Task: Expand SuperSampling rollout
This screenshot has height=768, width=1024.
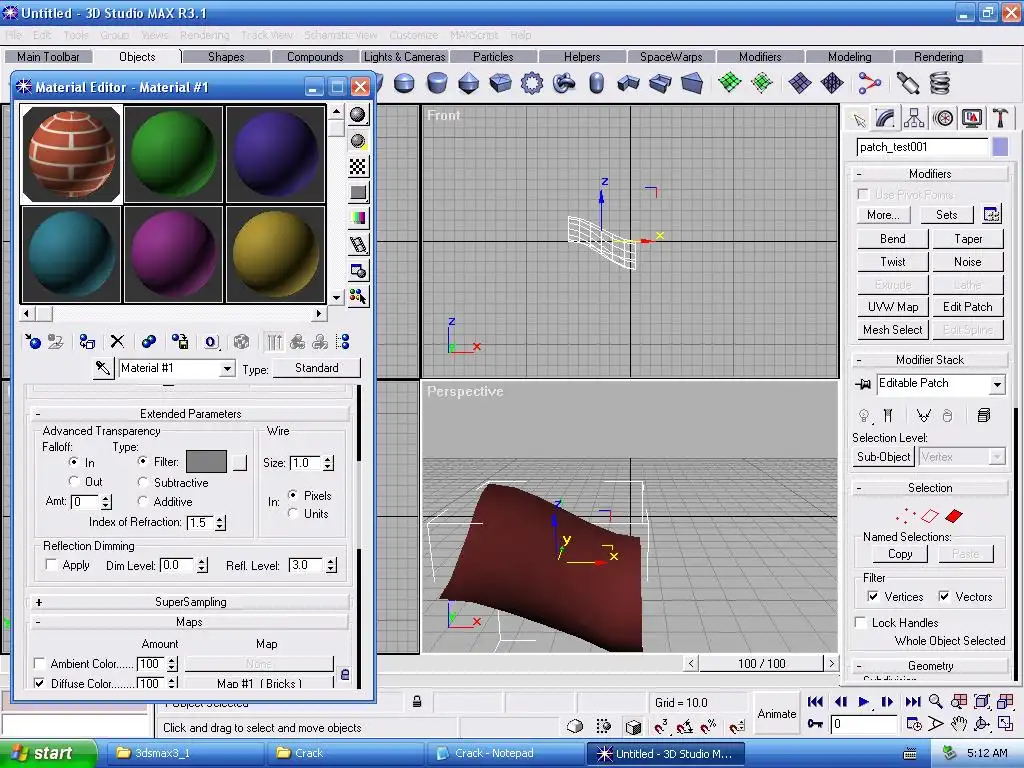Action: click(190, 601)
